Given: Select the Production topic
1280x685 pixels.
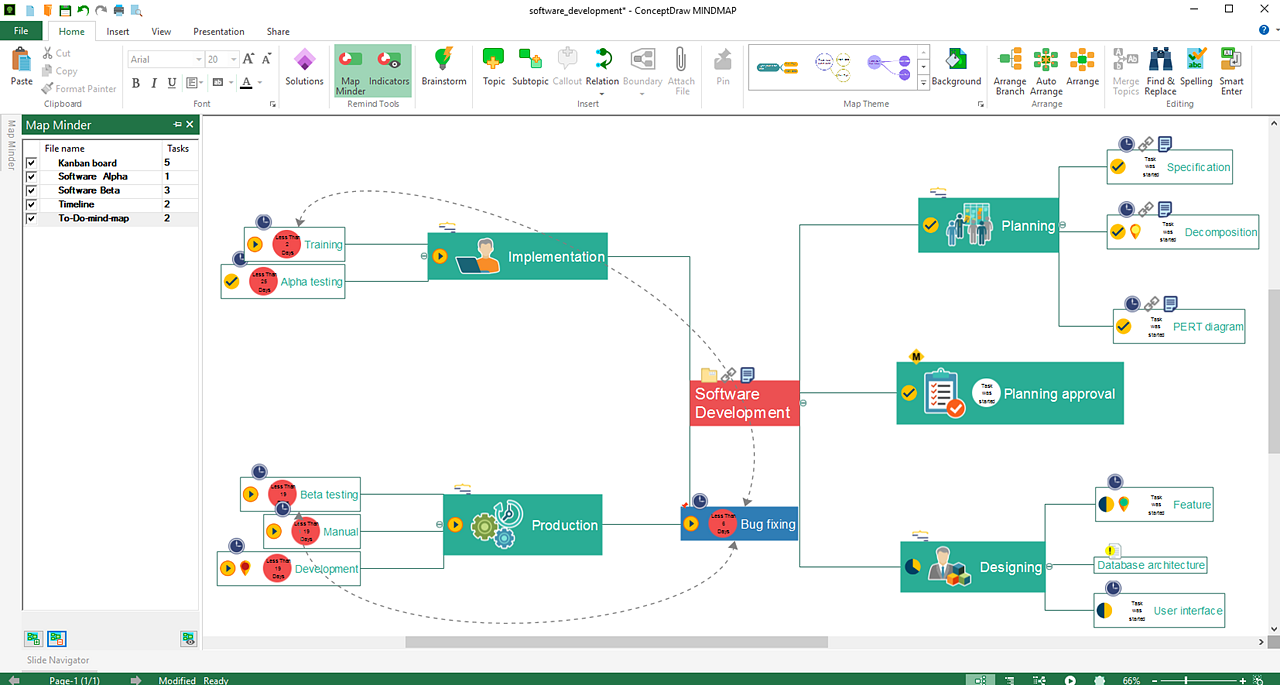Looking at the screenshot, I should click(523, 525).
